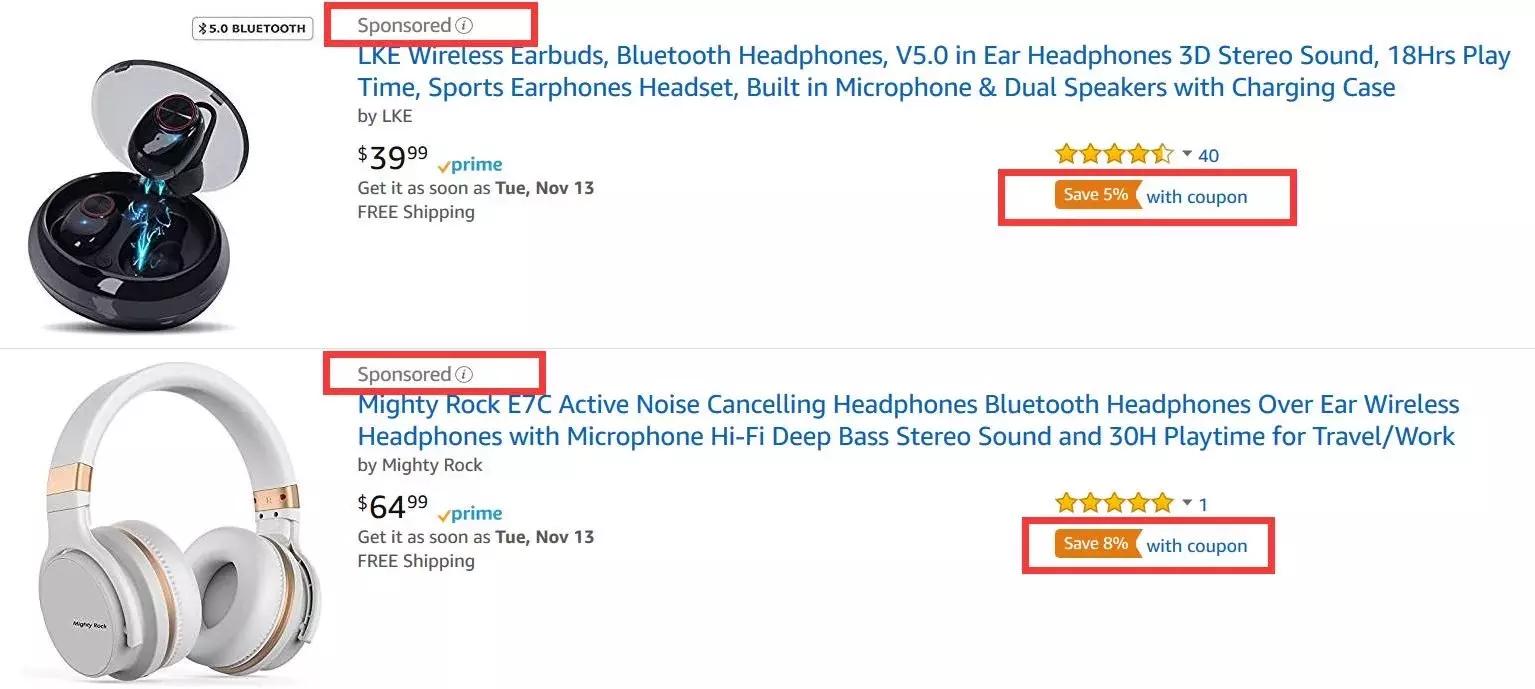The image size is (1535, 689).
Task: Click the Prime logo next to $64.99
Action: click(470, 514)
